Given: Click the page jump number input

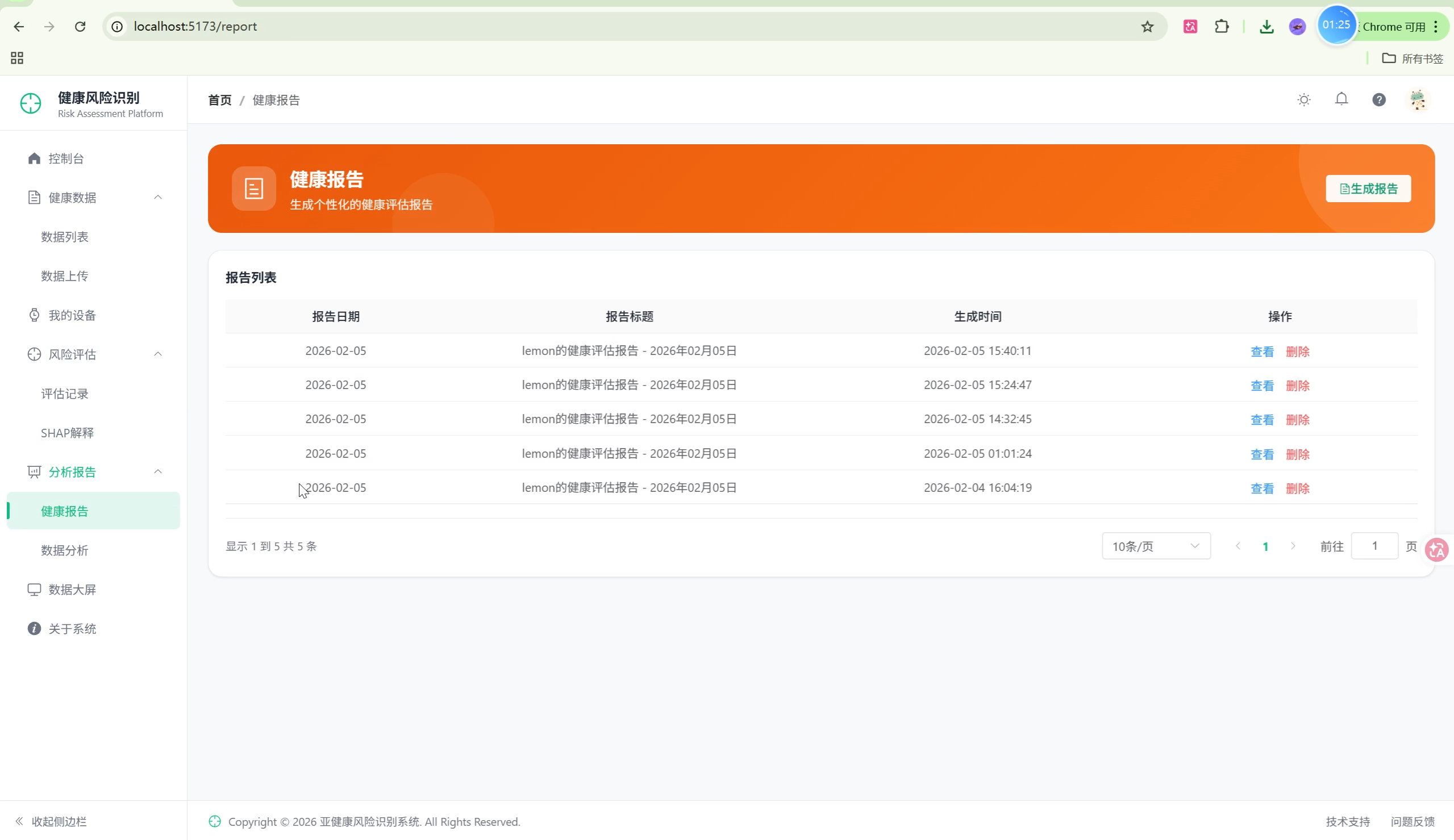Looking at the screenshot, I should pos(1374,546).
